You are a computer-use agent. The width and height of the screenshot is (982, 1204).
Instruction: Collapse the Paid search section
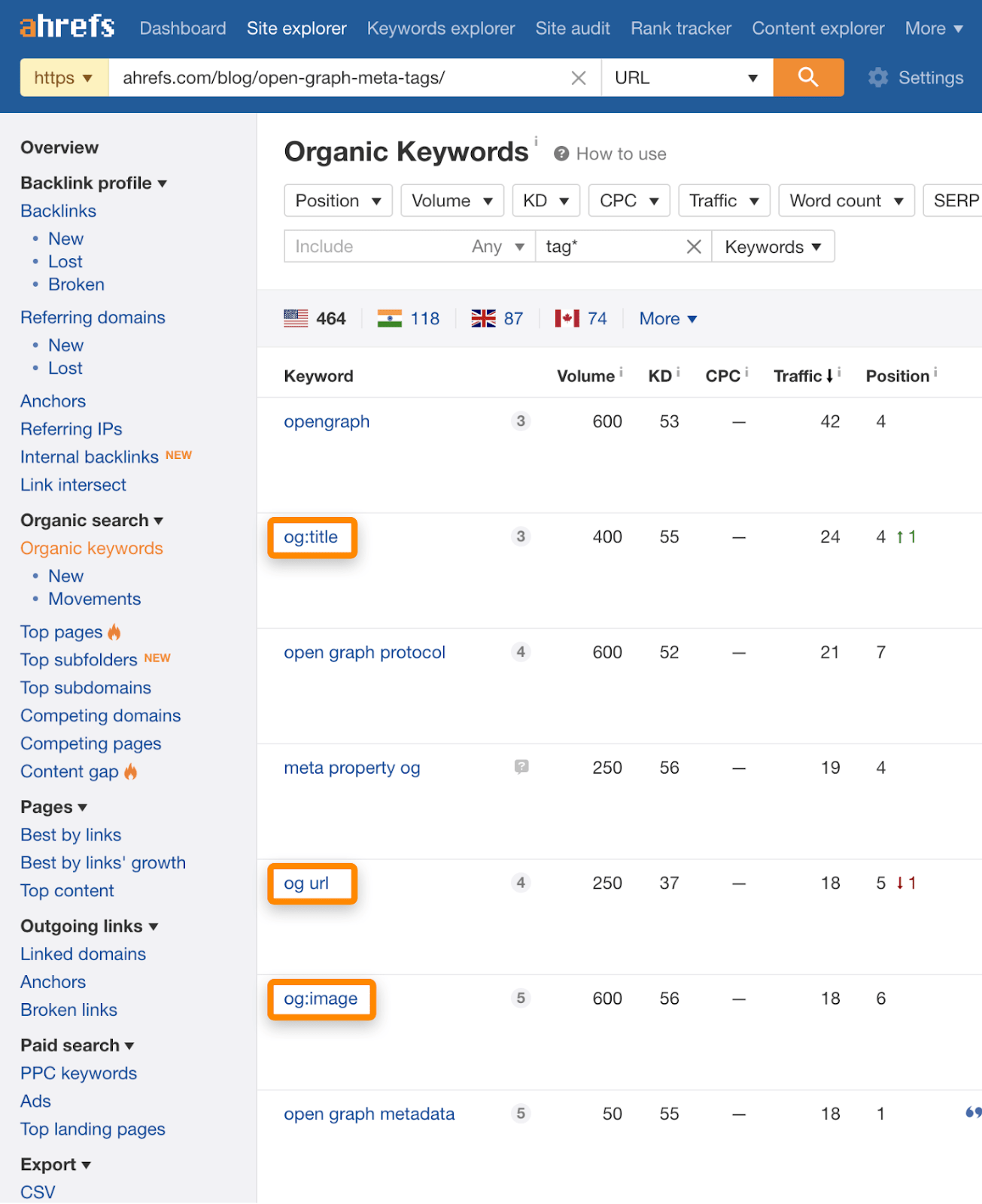coord(77,1045)
